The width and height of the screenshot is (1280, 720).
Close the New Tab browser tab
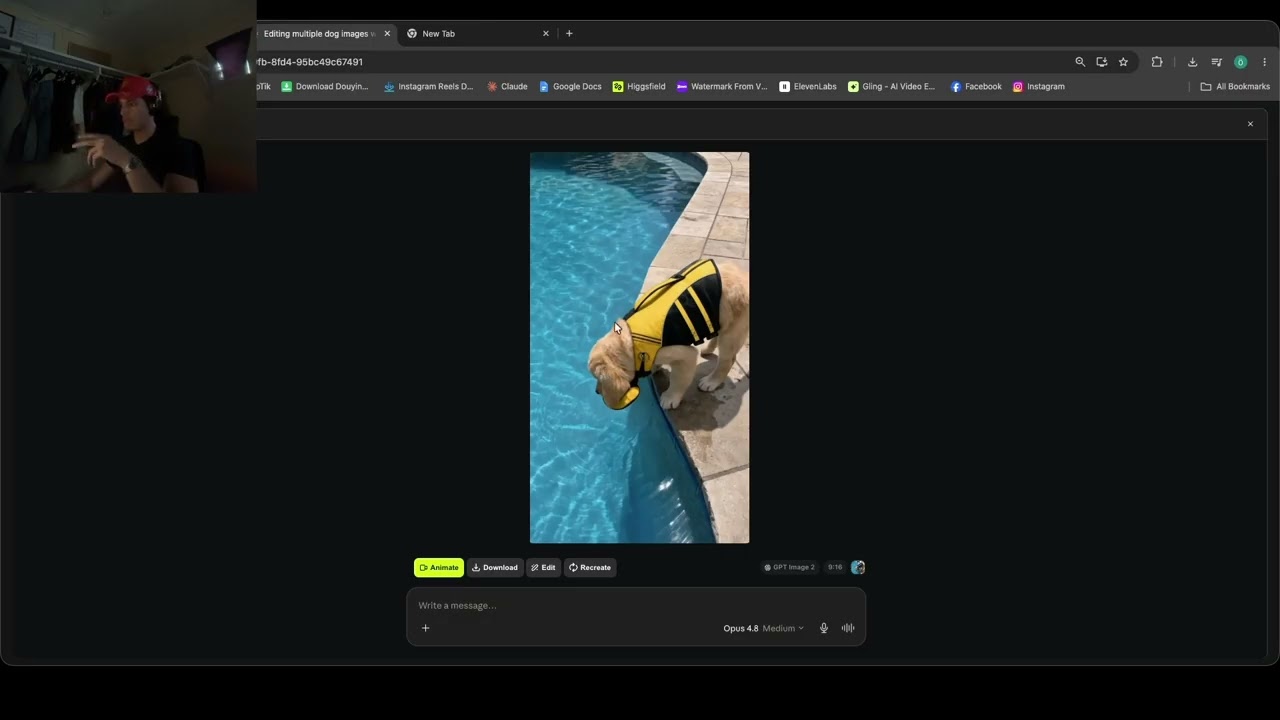[x=546, y=33]
